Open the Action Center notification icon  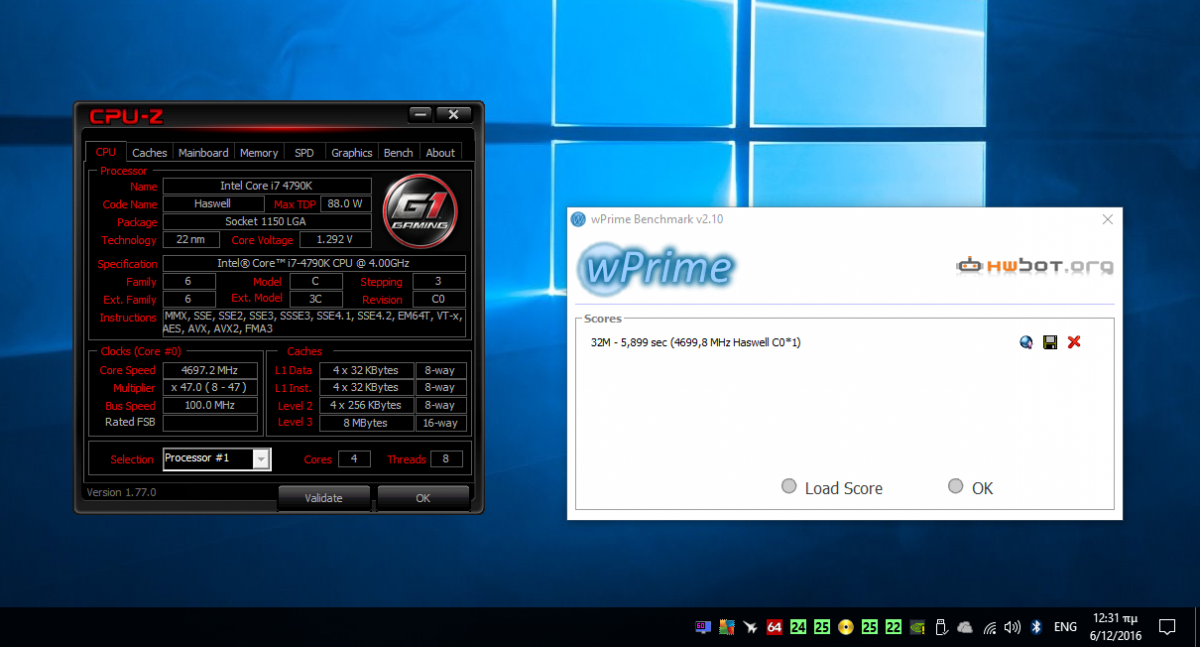click(1167, 627)
